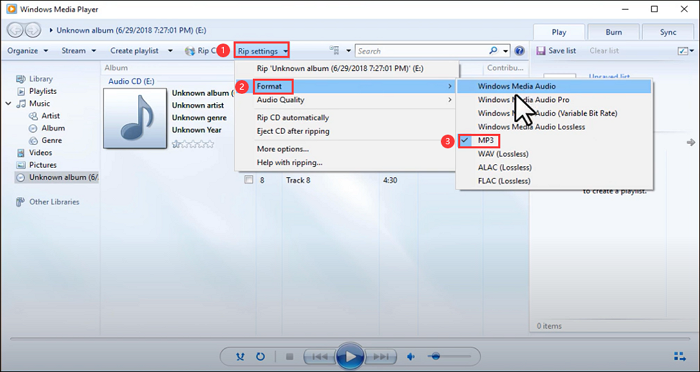Select Playlists in the sidebar
Screen dimensions: 700x372
pyautogui.click(x=43, y=91)
